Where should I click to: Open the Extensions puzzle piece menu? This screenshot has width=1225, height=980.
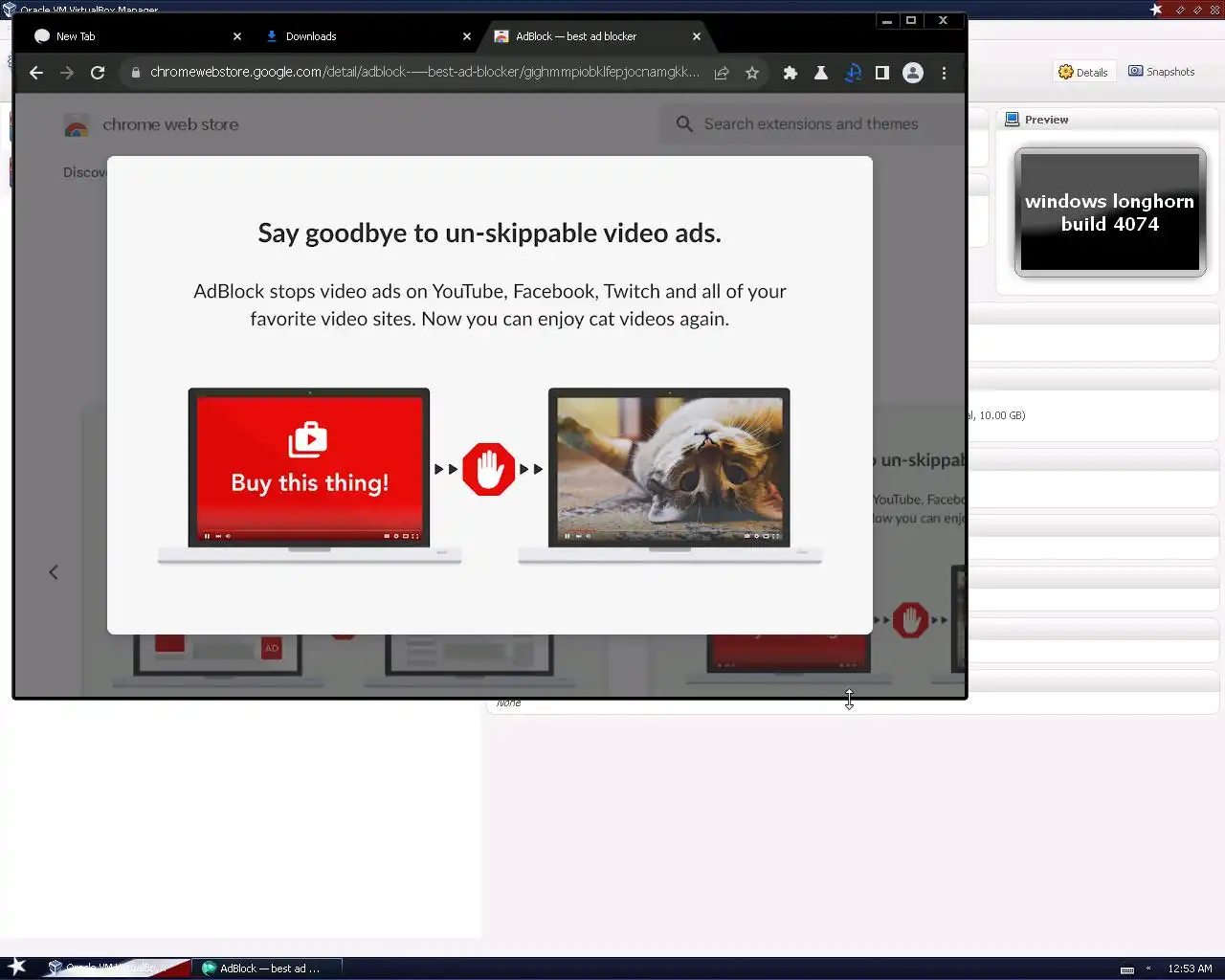pyautogui.click(x=791, y=73)
